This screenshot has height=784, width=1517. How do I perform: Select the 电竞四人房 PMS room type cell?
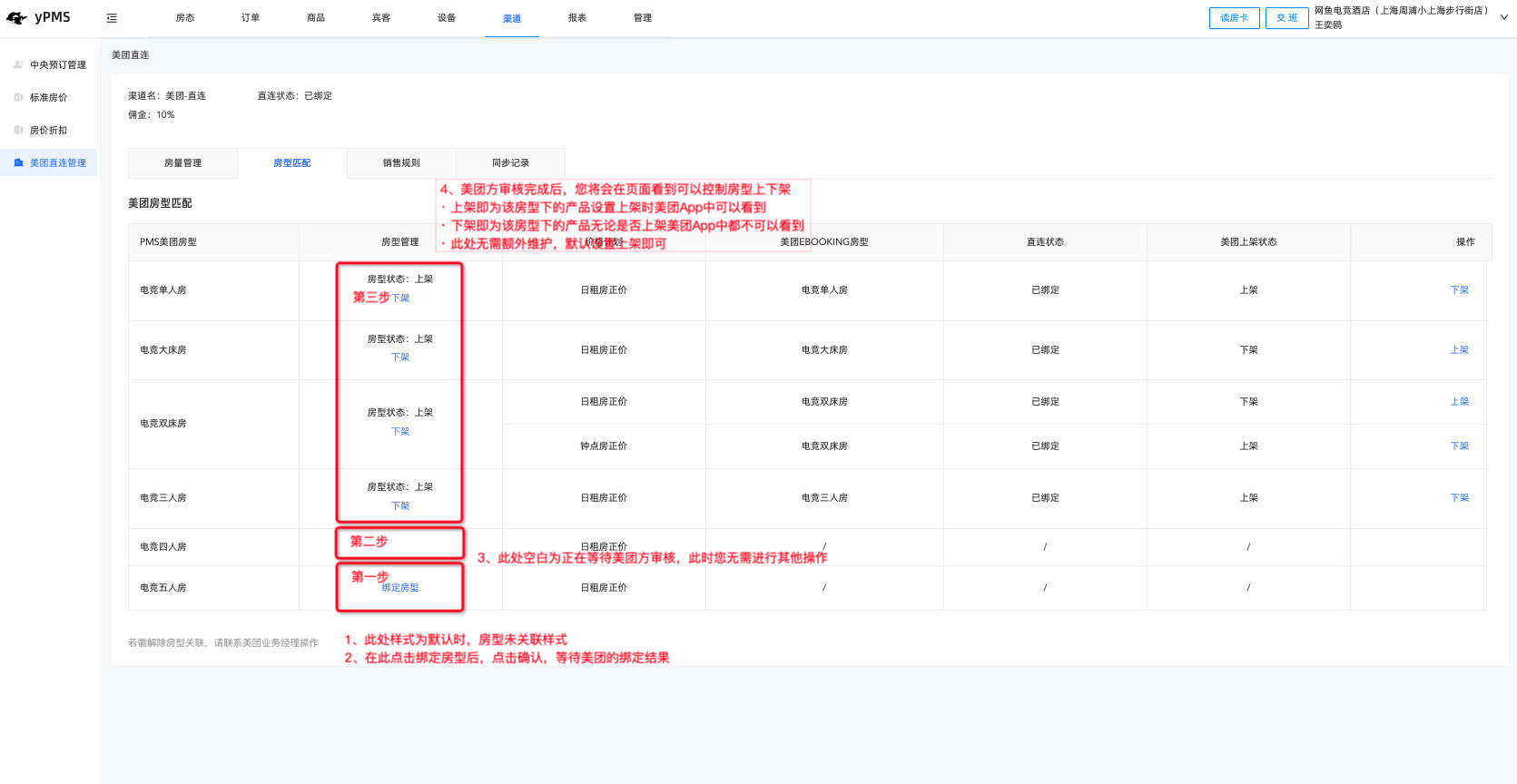(213, 547)
